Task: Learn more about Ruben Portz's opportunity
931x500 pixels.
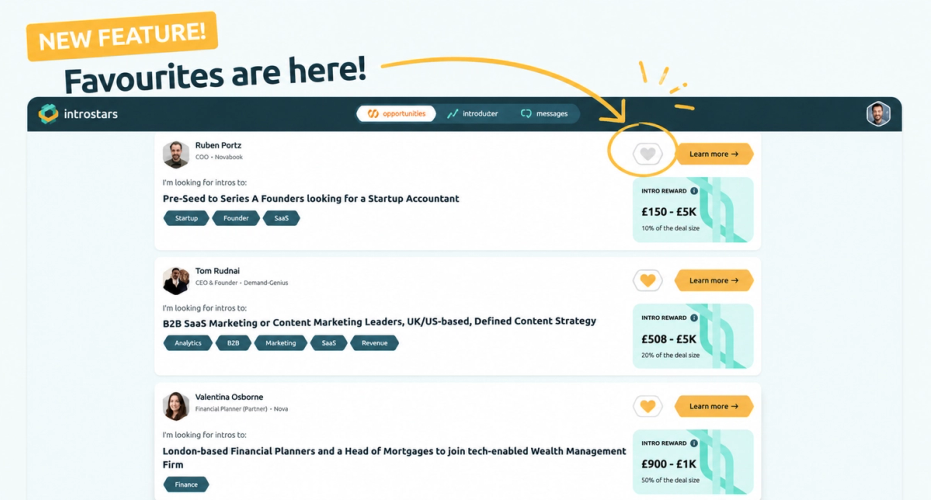Action: pyautogui.click(x=714, y=154)
